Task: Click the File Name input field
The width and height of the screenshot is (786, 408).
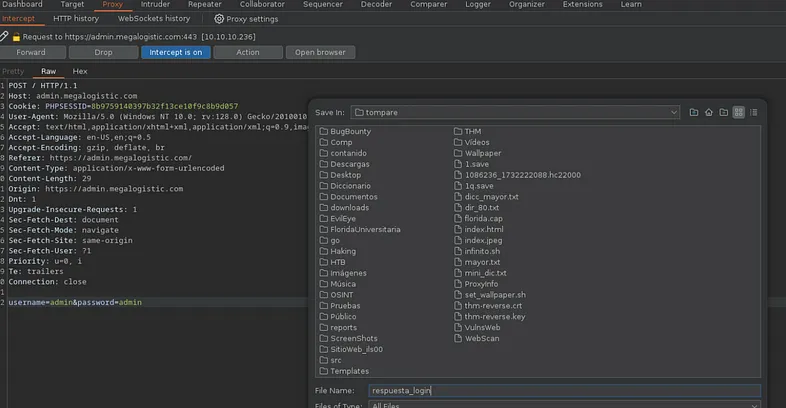Action: tap(564, 390)
